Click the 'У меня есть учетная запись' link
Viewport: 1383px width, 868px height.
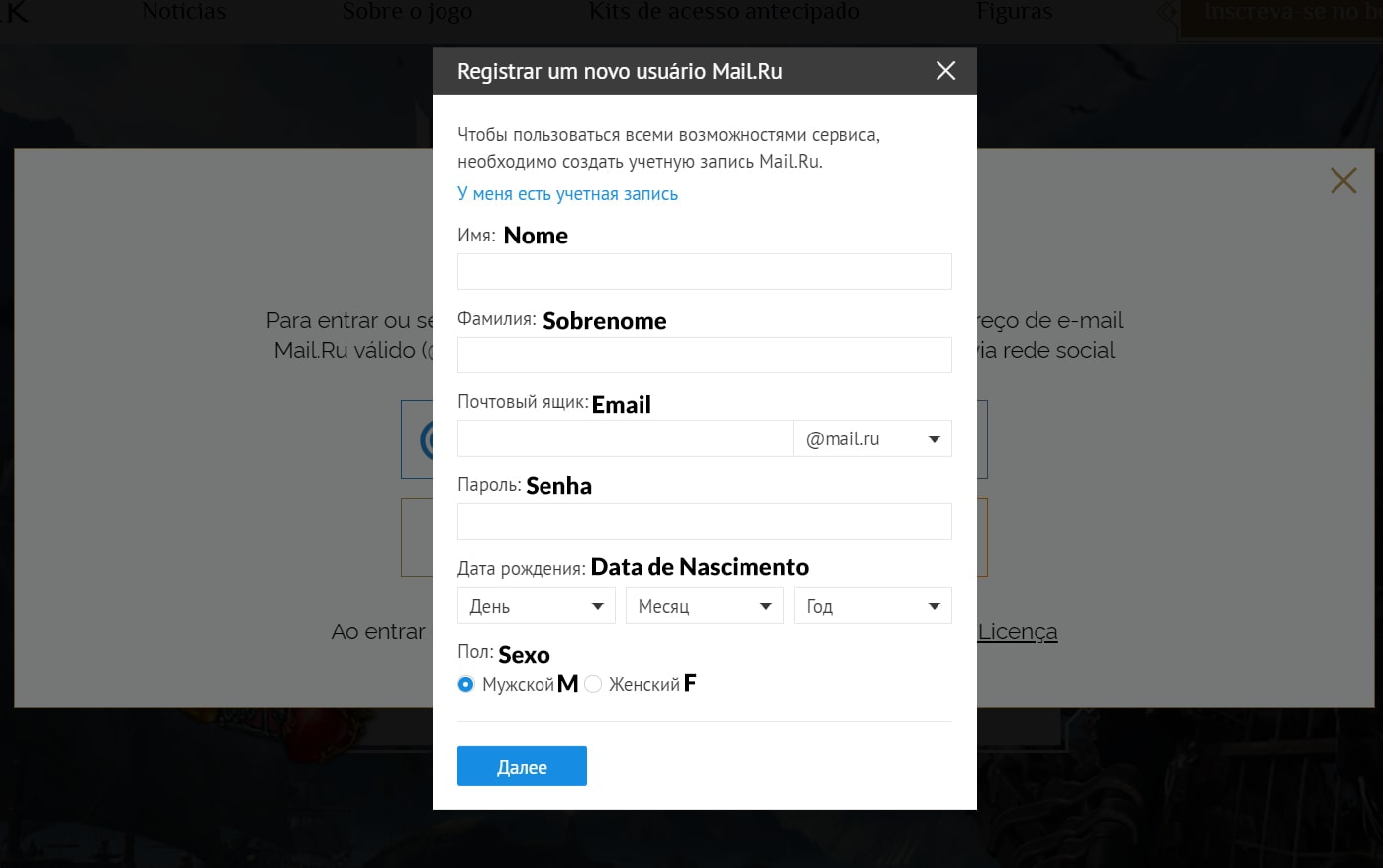[567, 194]
